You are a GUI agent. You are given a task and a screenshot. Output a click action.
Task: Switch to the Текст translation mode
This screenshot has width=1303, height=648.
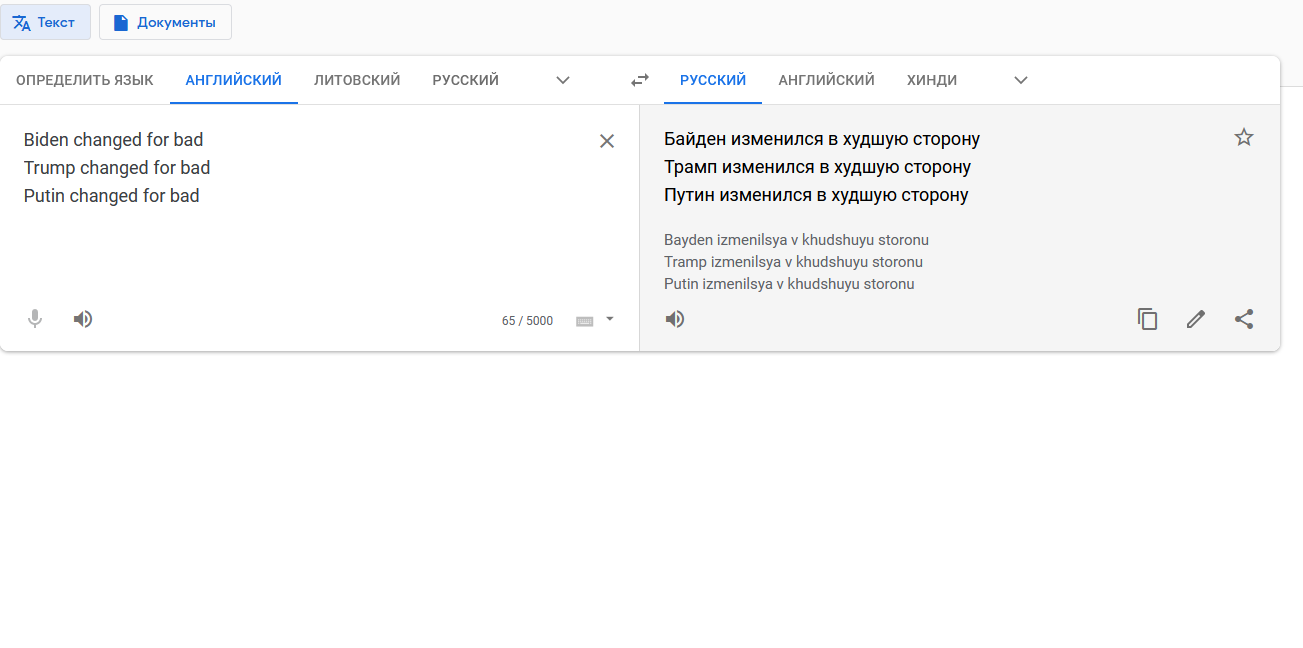[46, 22]
